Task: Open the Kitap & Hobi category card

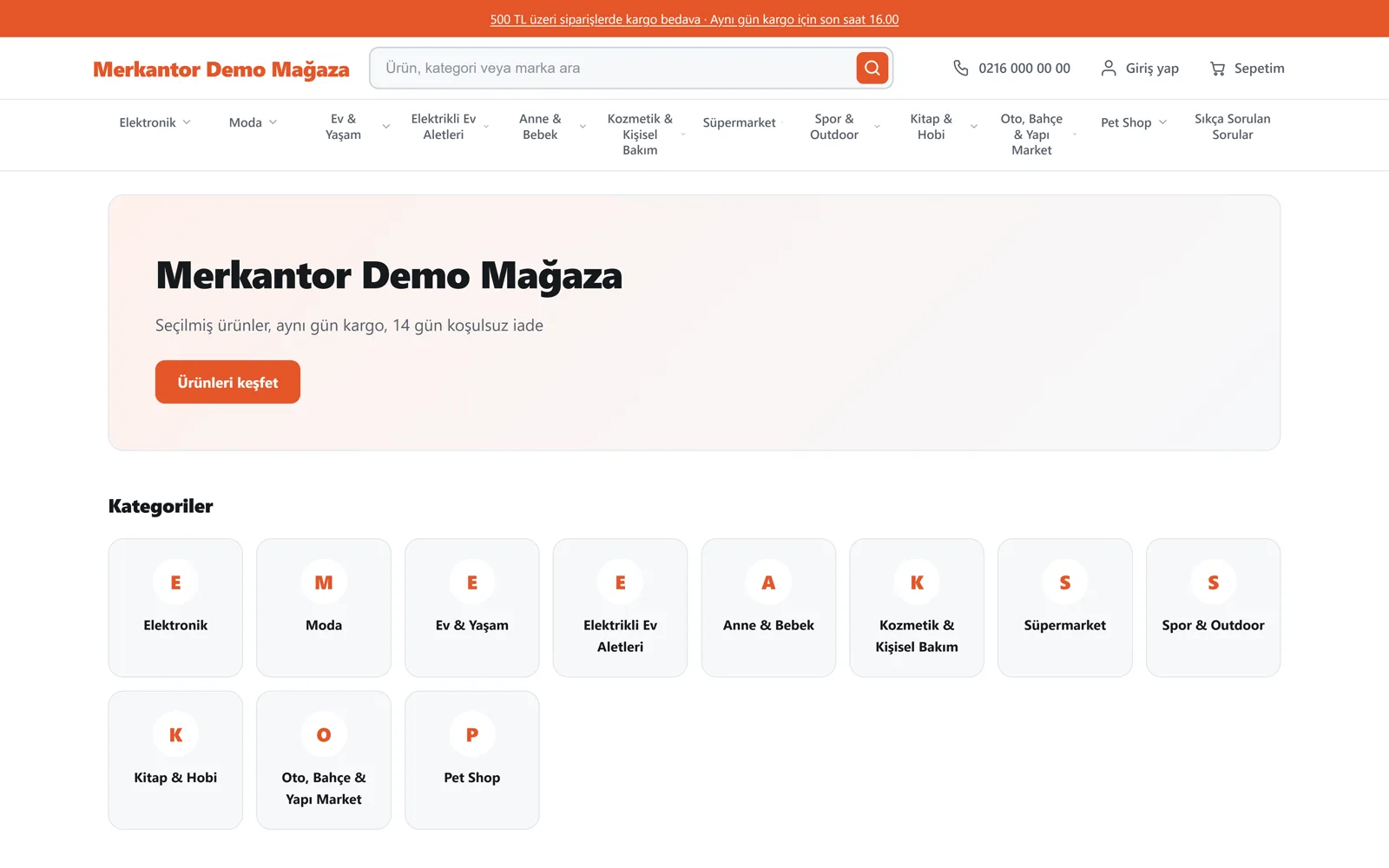Action: click(x=175, y=760)
